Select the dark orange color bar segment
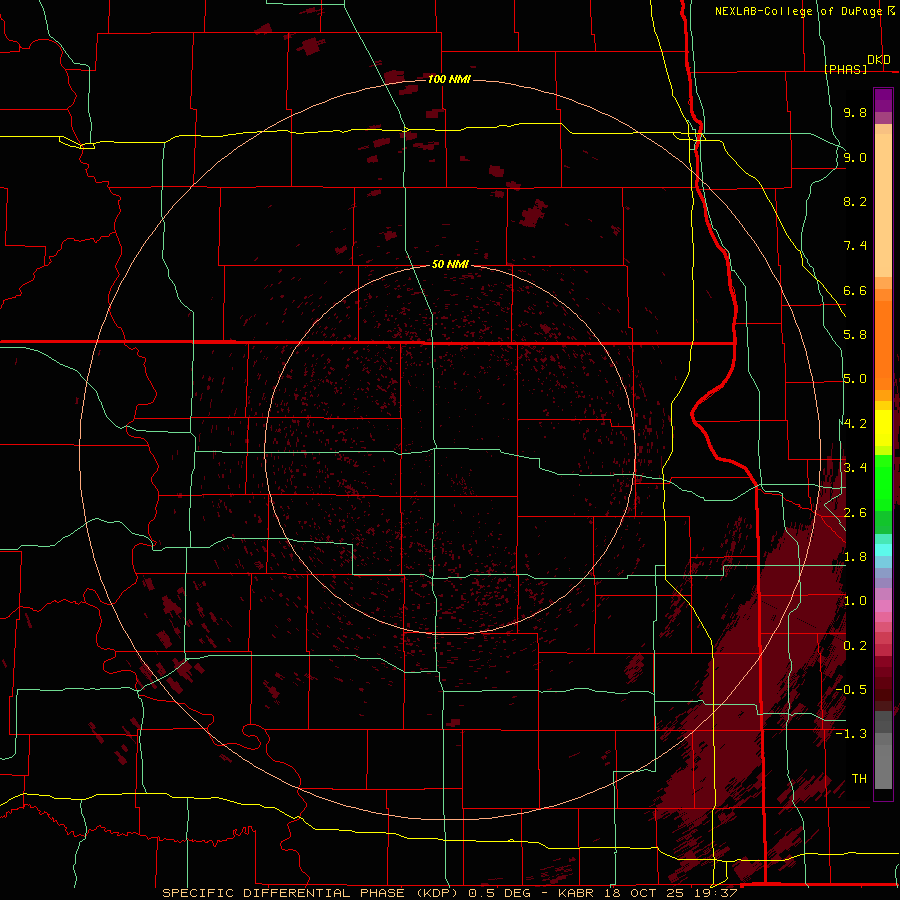The height and width of the screenshot is (900, 900). (x=883, y=344)
